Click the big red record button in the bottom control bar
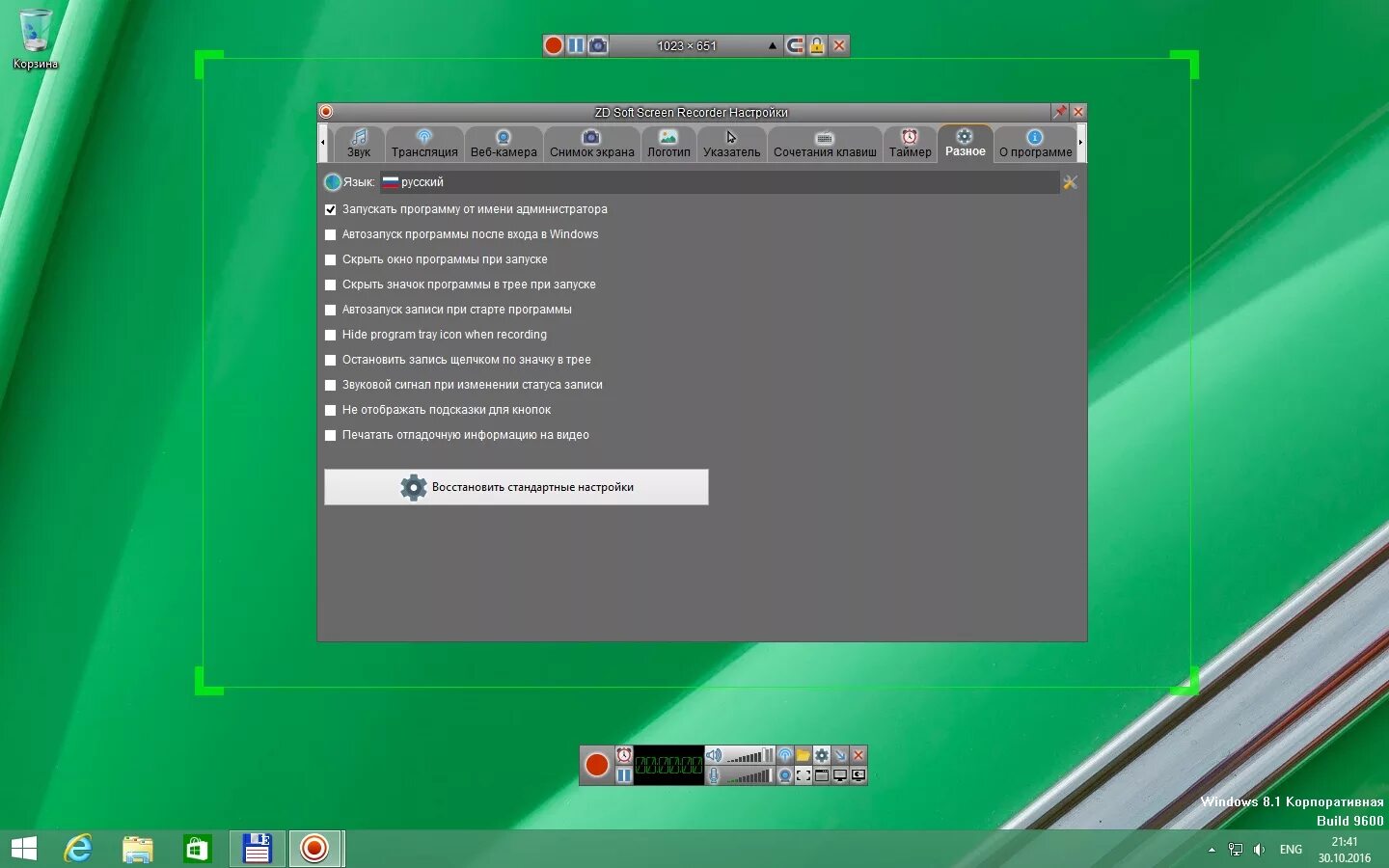 [597, 765]
